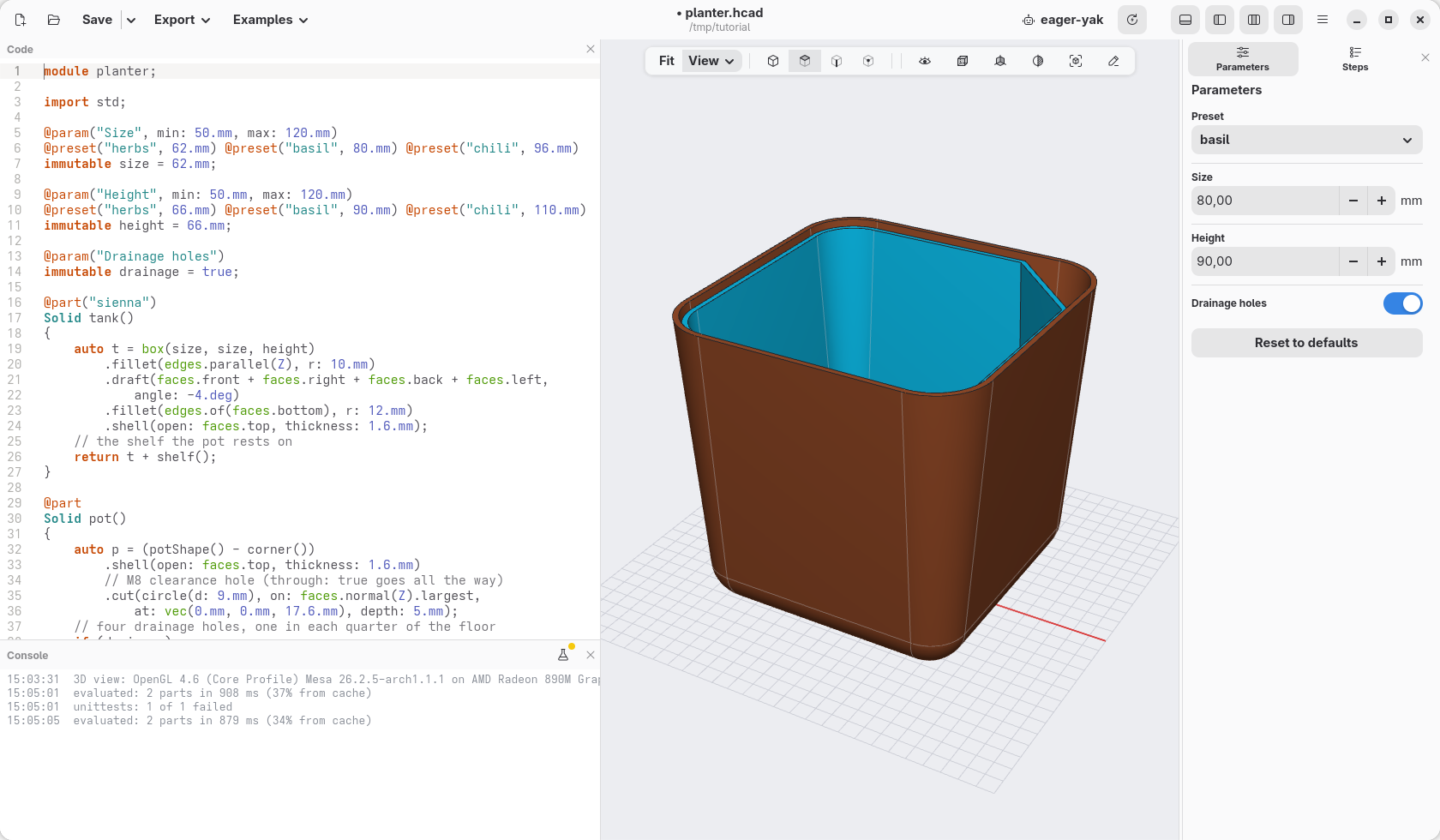Image resolution: width=1440 pixels, height=840 pixels.
Task: Select the front face cube view icon
Action: (x=837, y=61)
